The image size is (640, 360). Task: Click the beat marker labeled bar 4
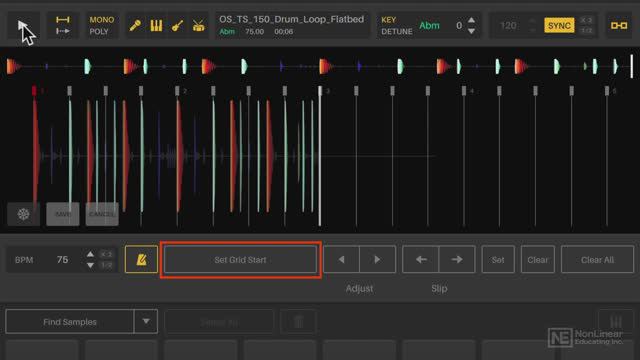pyautogui.click(x=464, y=91)
